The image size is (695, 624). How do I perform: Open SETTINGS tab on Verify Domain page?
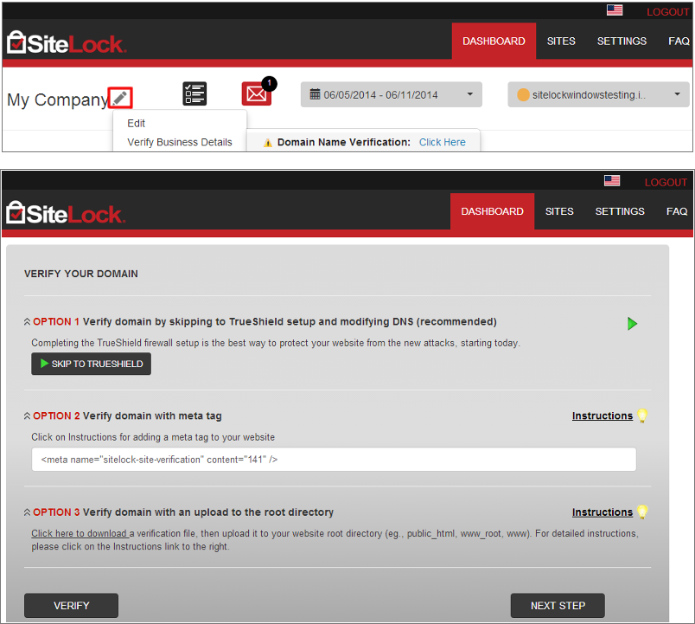(620, 211)
